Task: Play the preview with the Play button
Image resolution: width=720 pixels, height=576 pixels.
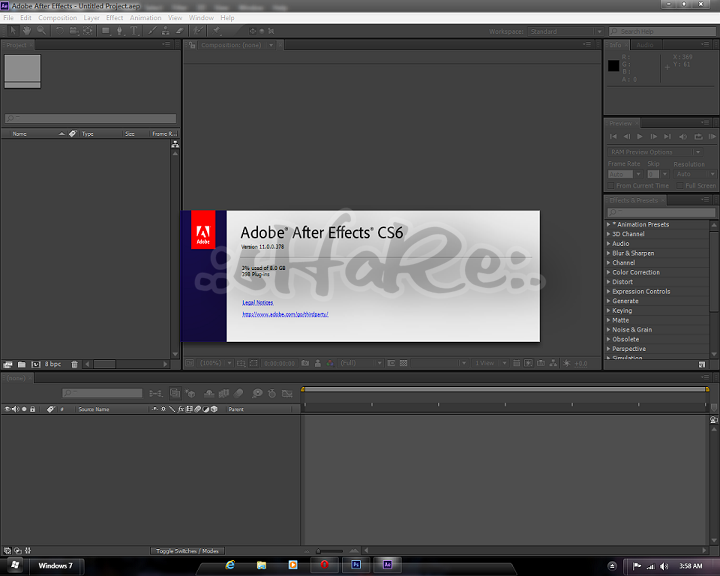Action: tap(640, 136)
